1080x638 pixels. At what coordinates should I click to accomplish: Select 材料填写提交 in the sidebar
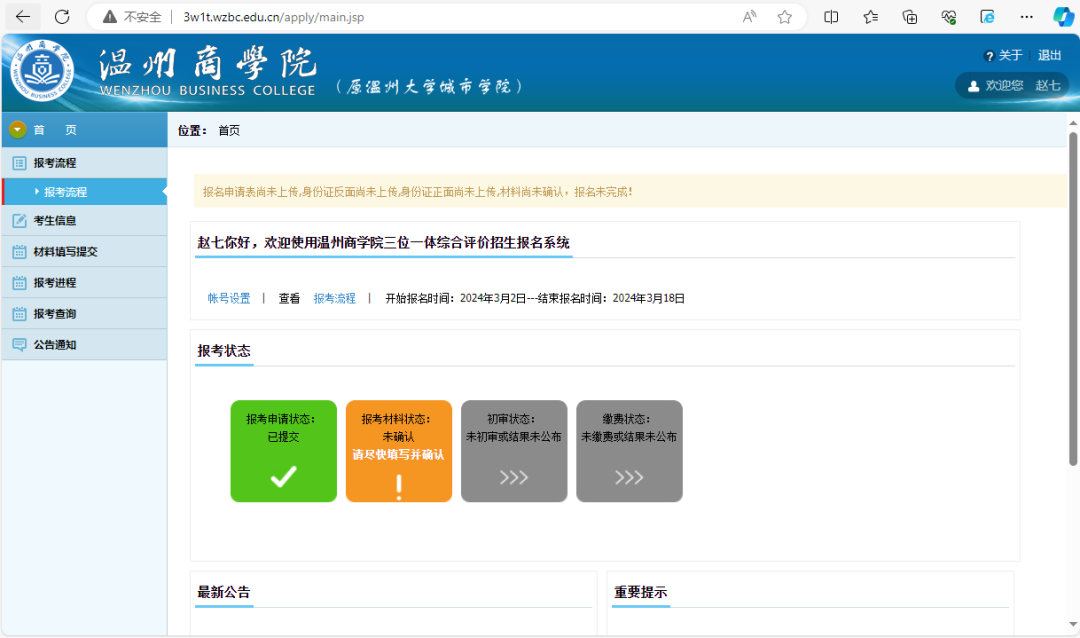[65, 252]
